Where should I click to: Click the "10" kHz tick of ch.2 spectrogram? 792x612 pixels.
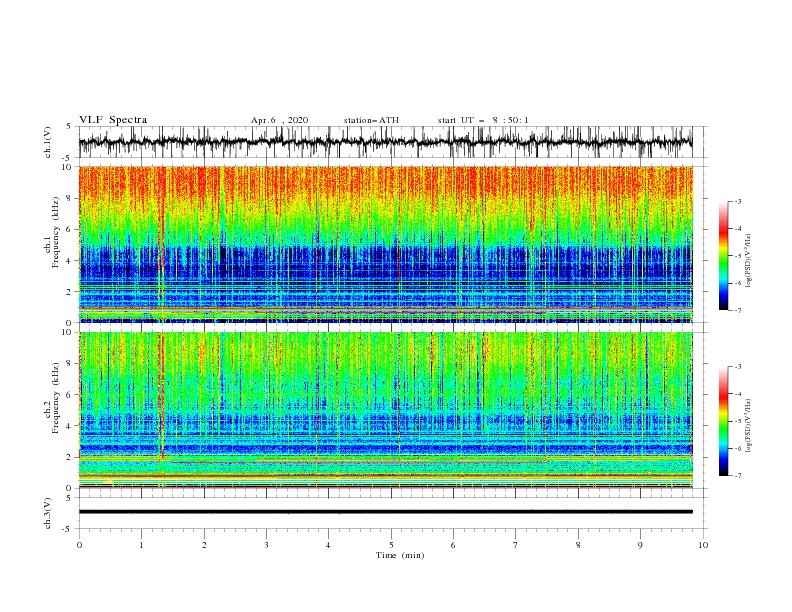(67, 332)
